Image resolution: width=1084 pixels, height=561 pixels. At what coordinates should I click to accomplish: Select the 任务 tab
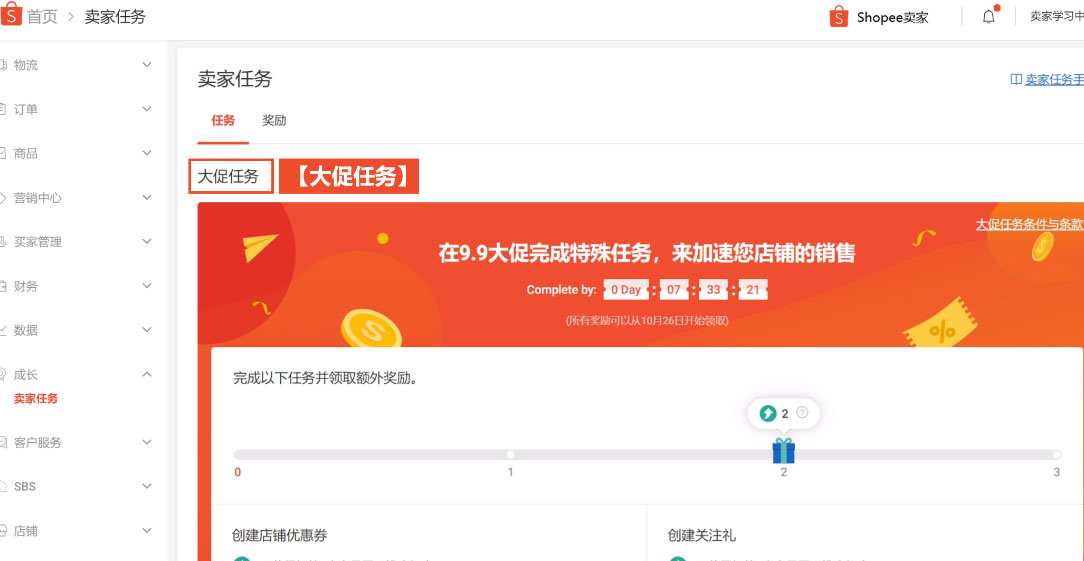[223, 121]
